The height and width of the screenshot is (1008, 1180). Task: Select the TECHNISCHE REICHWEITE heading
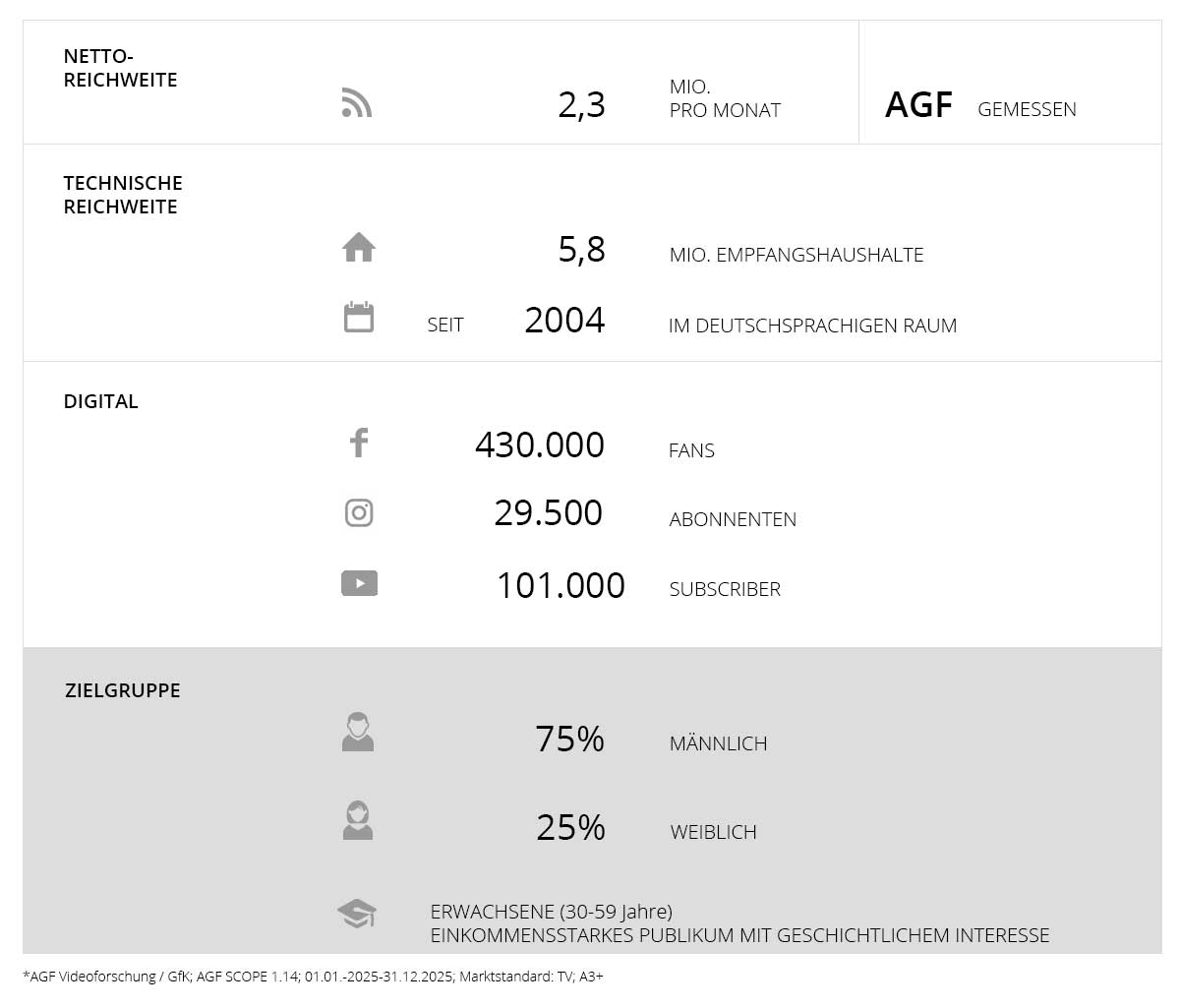[x=123, y=195]
